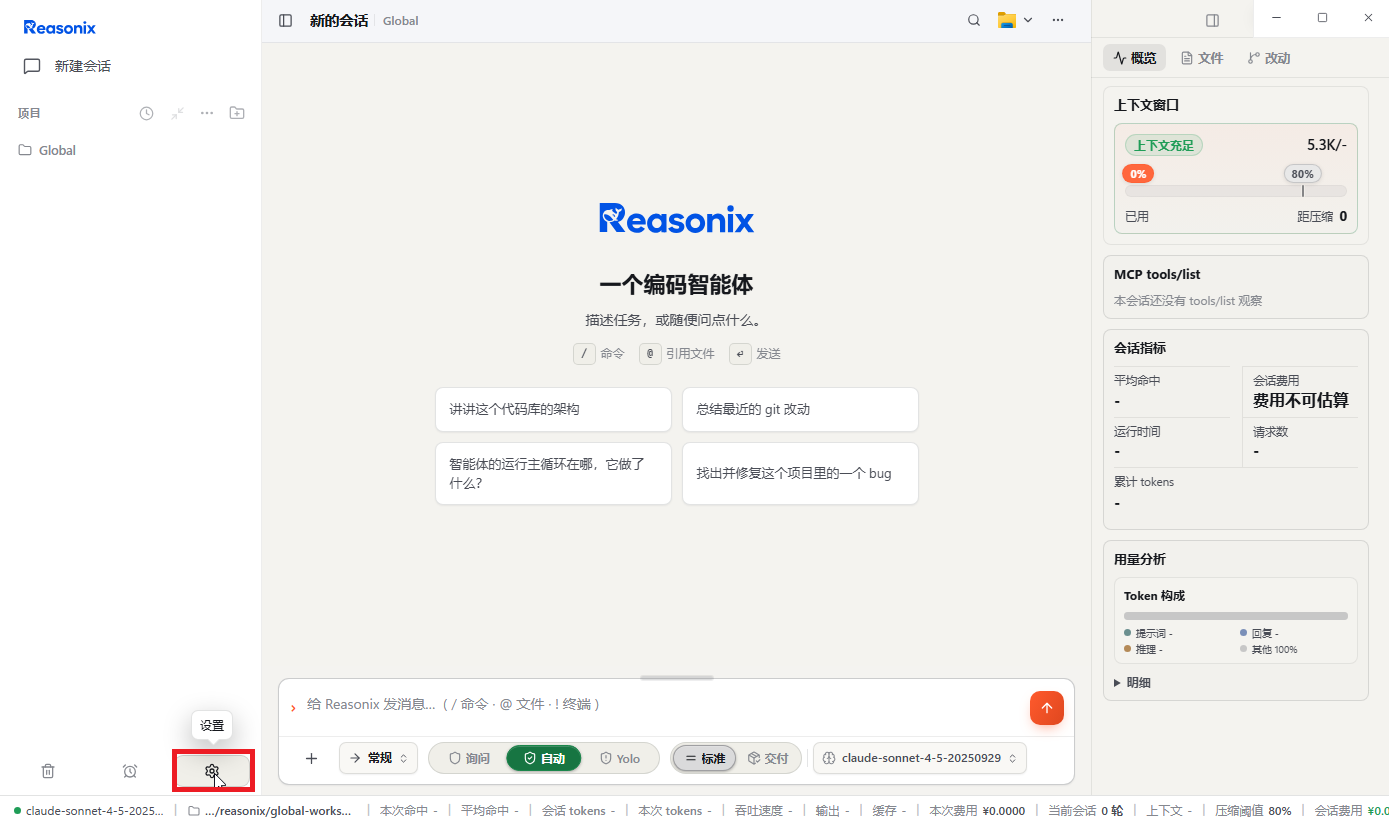Toggle the right side panel icon
This screenshot has width=1389, height=823.
click(x=1212, y=20)
